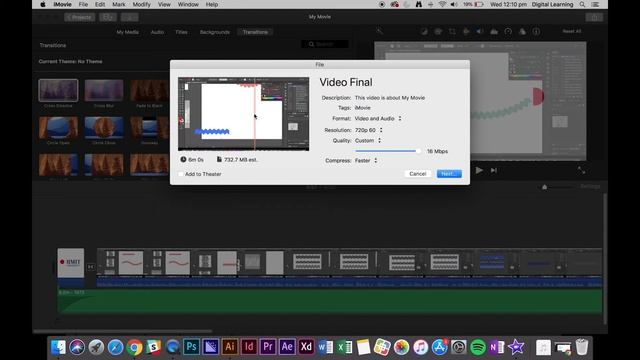Open the noise reduction and equalizer tool
640x360 pixels.
(494, 31)
